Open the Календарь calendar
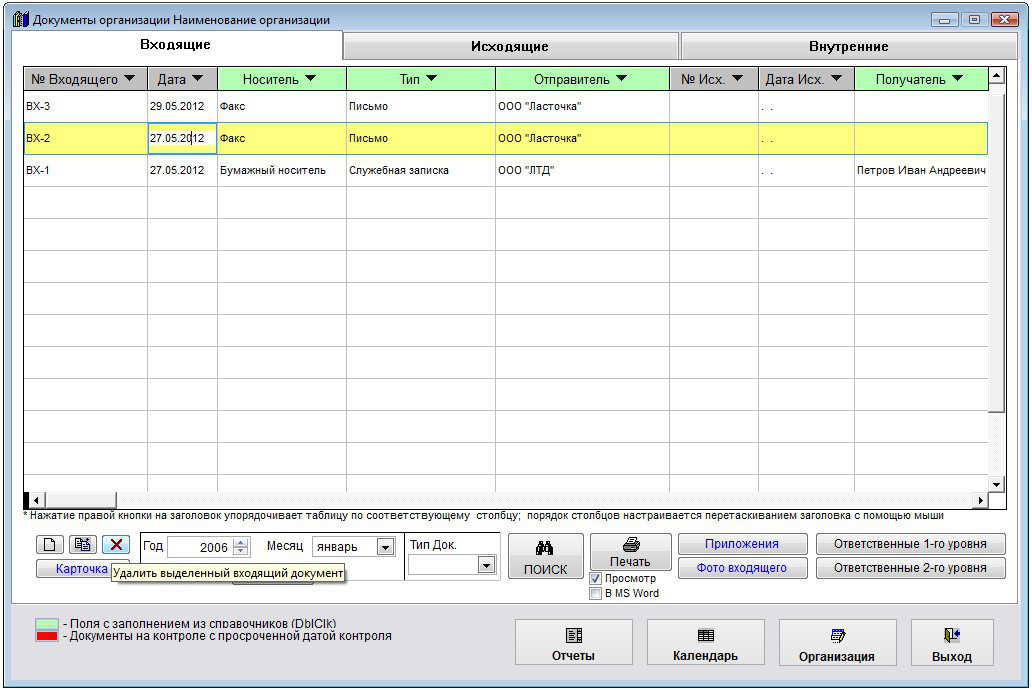Screen dimensions: 1032x690 (x=706, y=643)
